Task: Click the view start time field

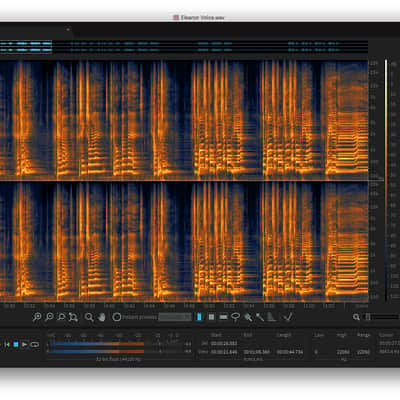Action: pos(224,352)
